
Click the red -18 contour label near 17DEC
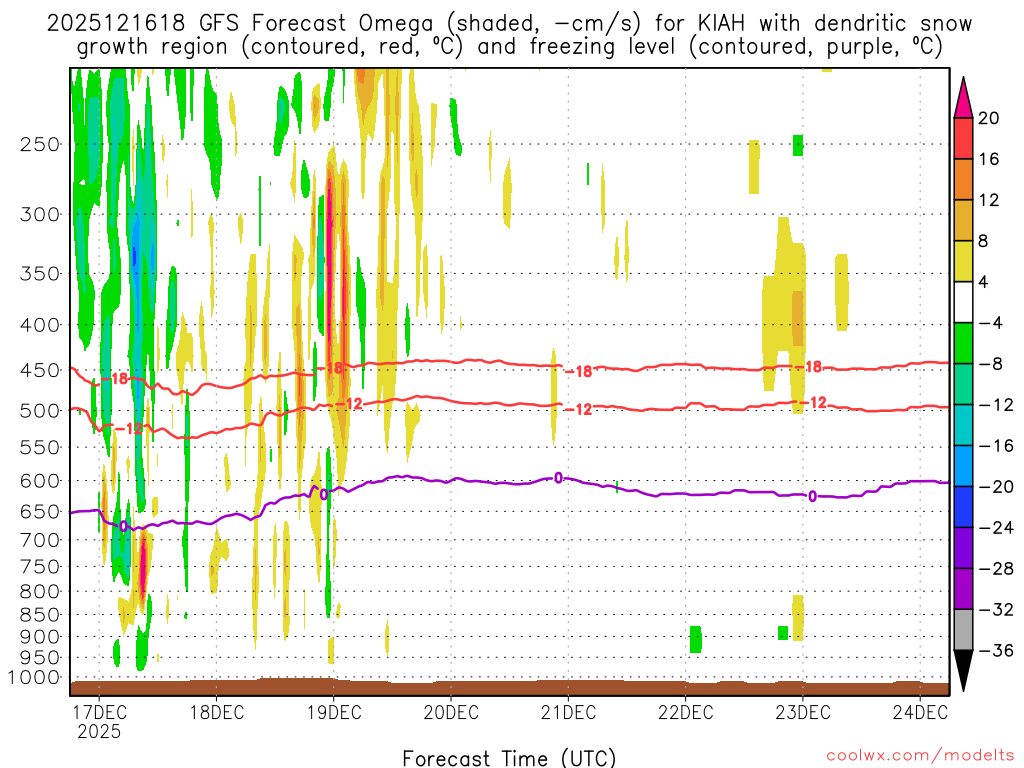pyautogui.click(x=114, y=378)
